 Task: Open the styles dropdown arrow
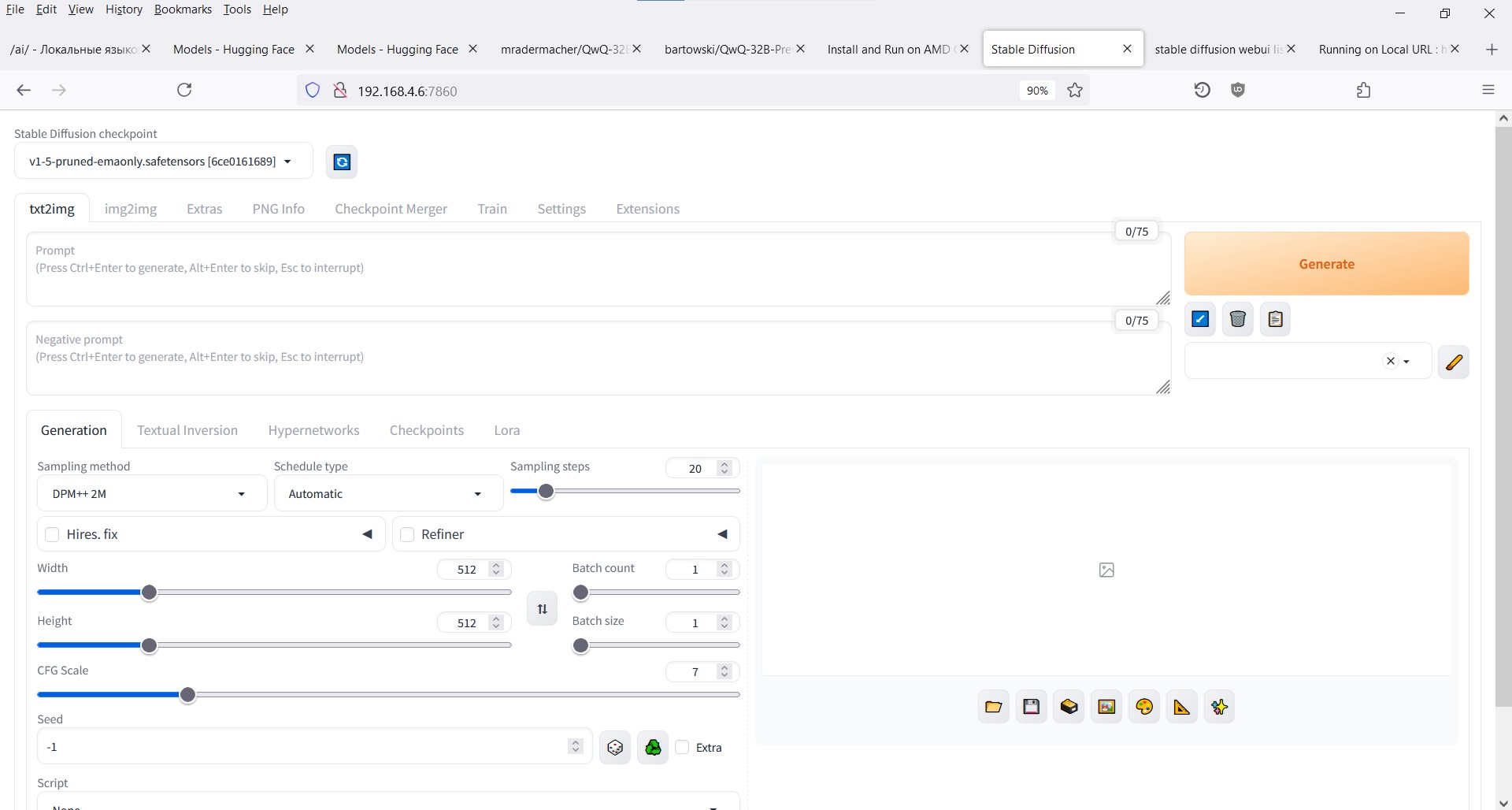[1406, 362]
